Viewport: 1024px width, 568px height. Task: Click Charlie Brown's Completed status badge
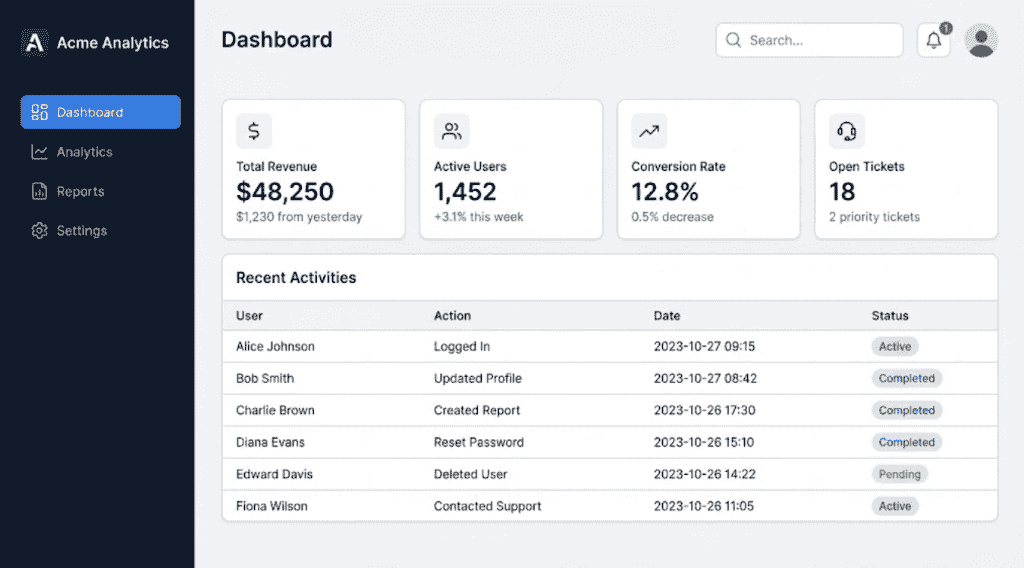pyautogui.click(x=906, y=411)
